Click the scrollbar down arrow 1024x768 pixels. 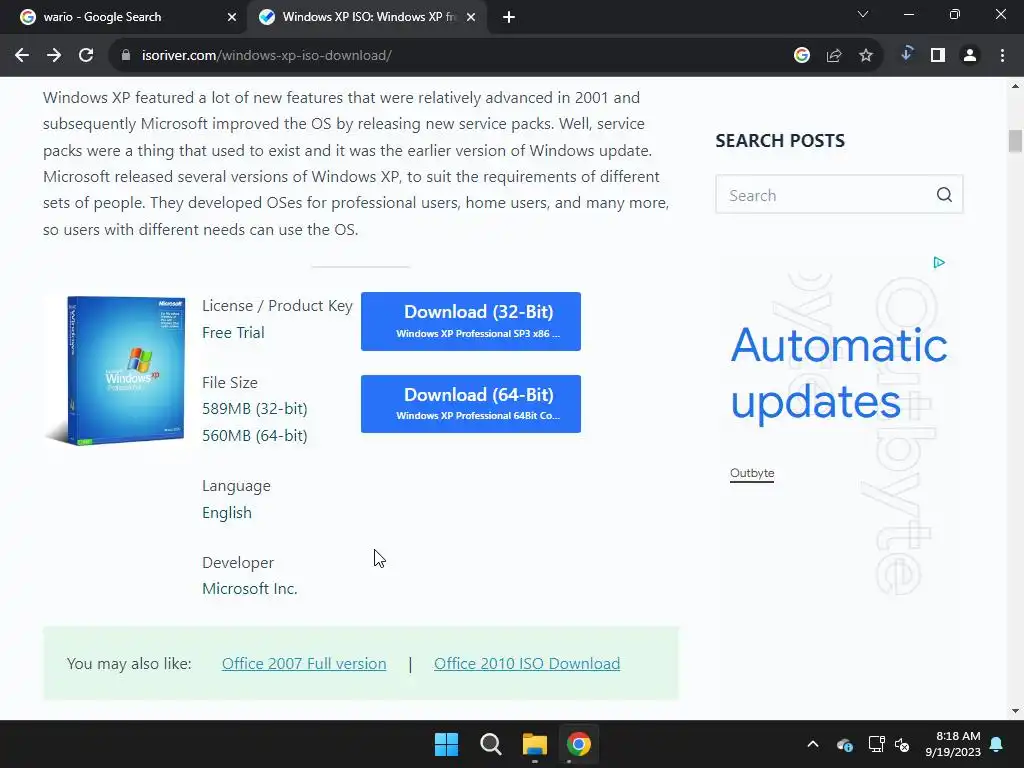(x=1015, y=711)
